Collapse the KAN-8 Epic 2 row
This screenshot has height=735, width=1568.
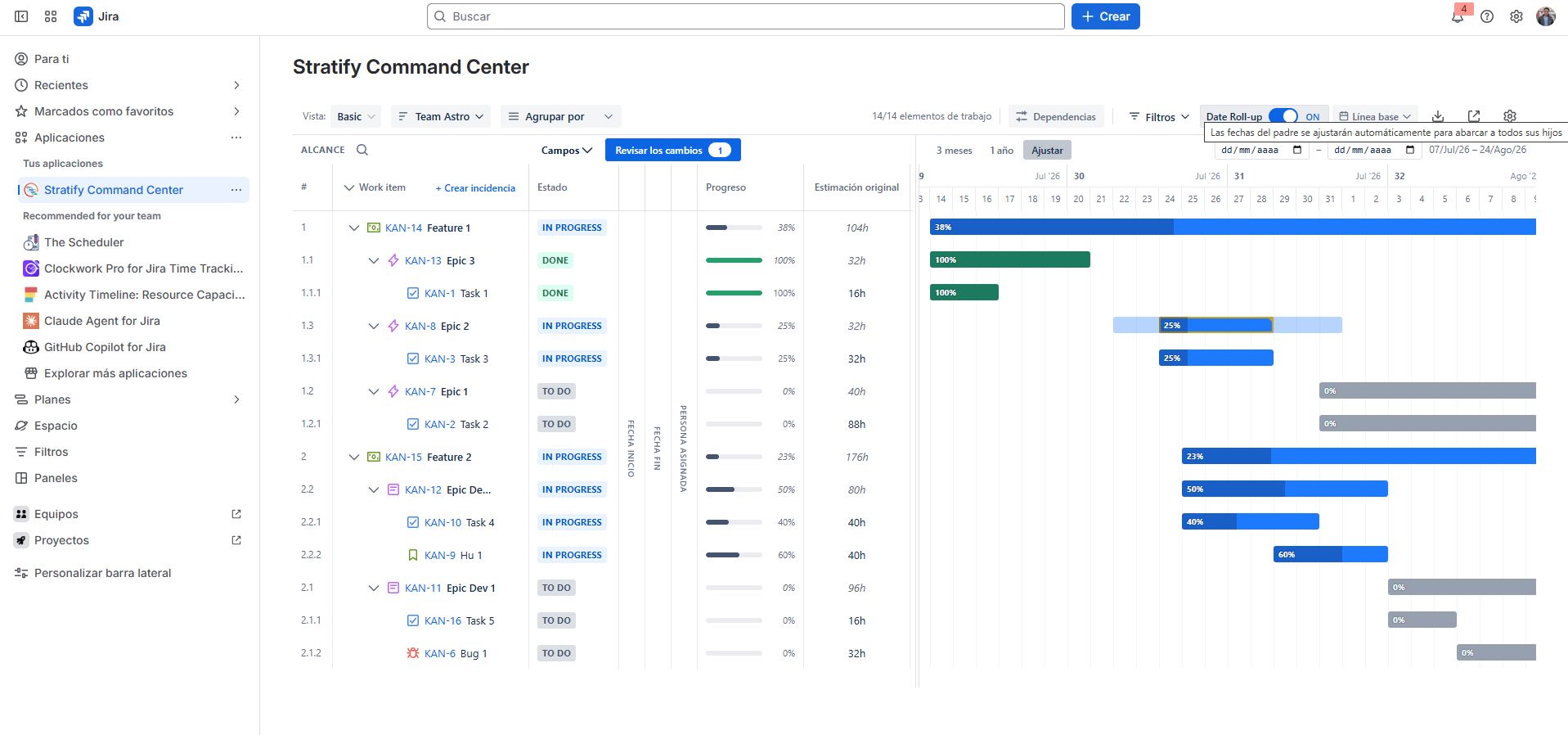coord(374,326)
